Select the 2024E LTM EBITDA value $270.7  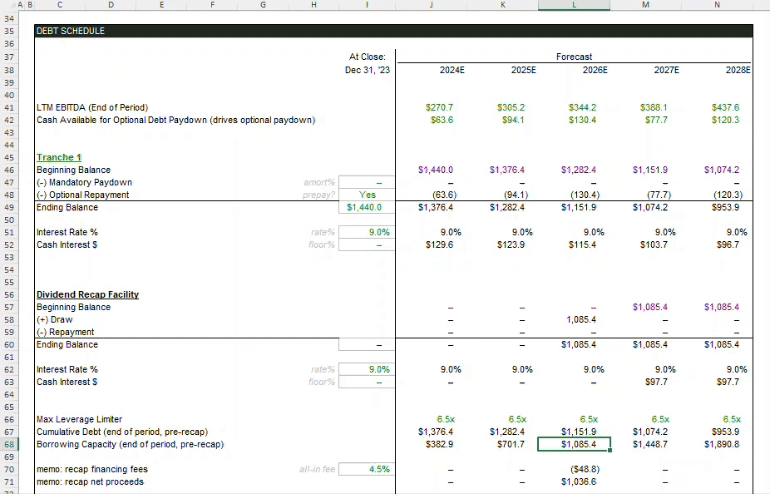click(440, 106)
